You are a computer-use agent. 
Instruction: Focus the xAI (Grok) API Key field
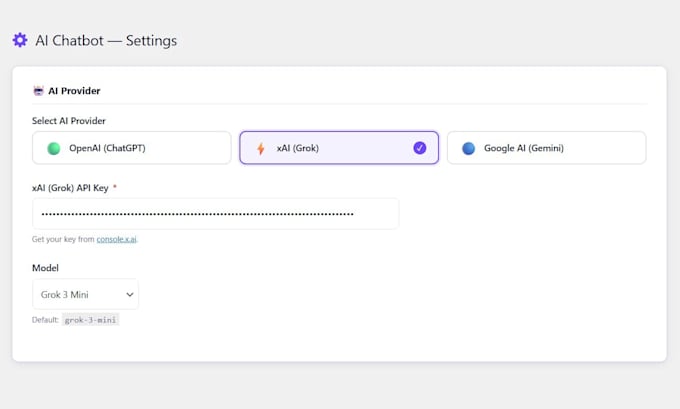click(x=216, y=214)
